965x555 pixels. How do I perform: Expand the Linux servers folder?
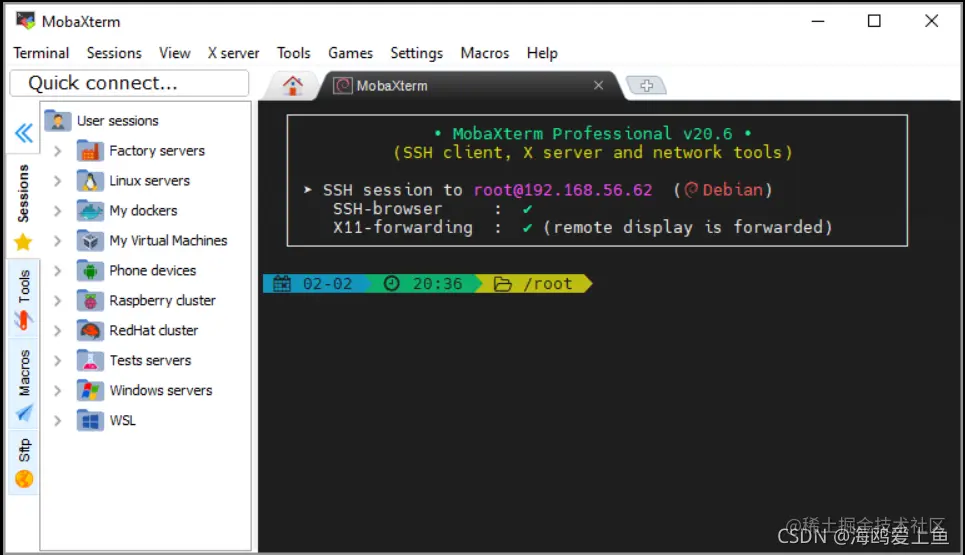tap(57, 181)
